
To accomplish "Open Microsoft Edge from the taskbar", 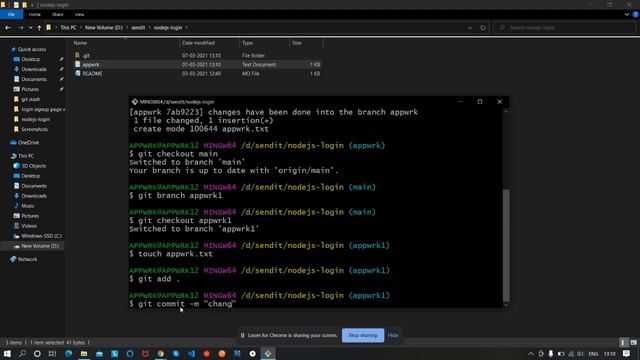I will 69,353.
